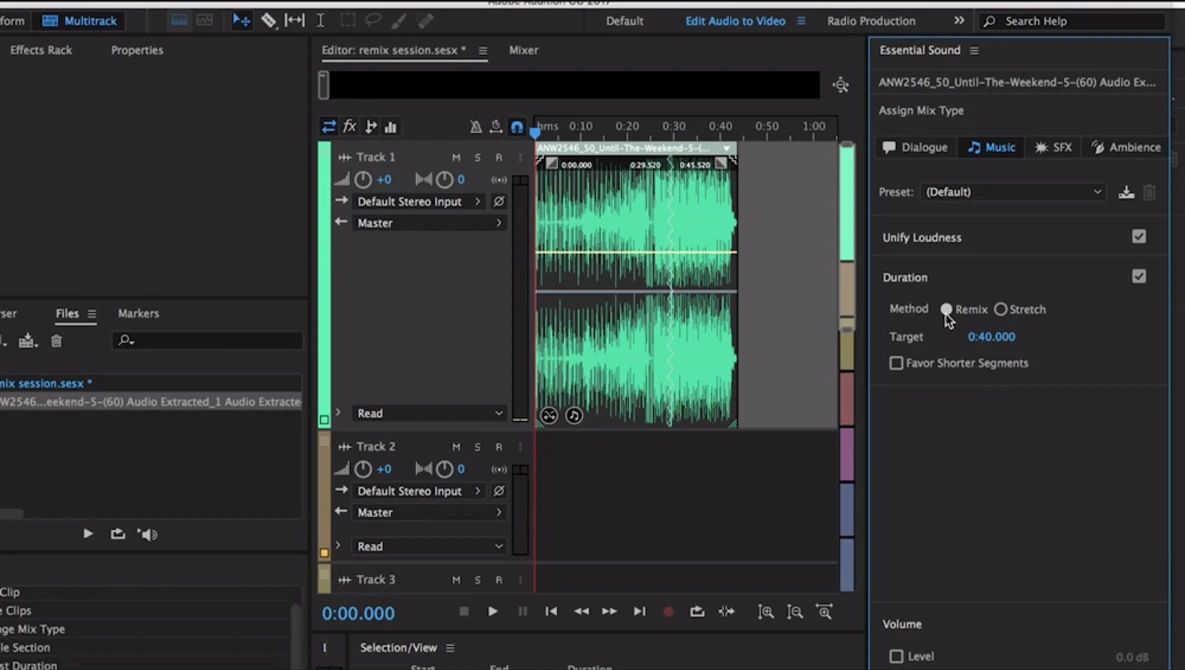Click the Search Help field
The image size is (1185, 670).
tap(1072, 21)
